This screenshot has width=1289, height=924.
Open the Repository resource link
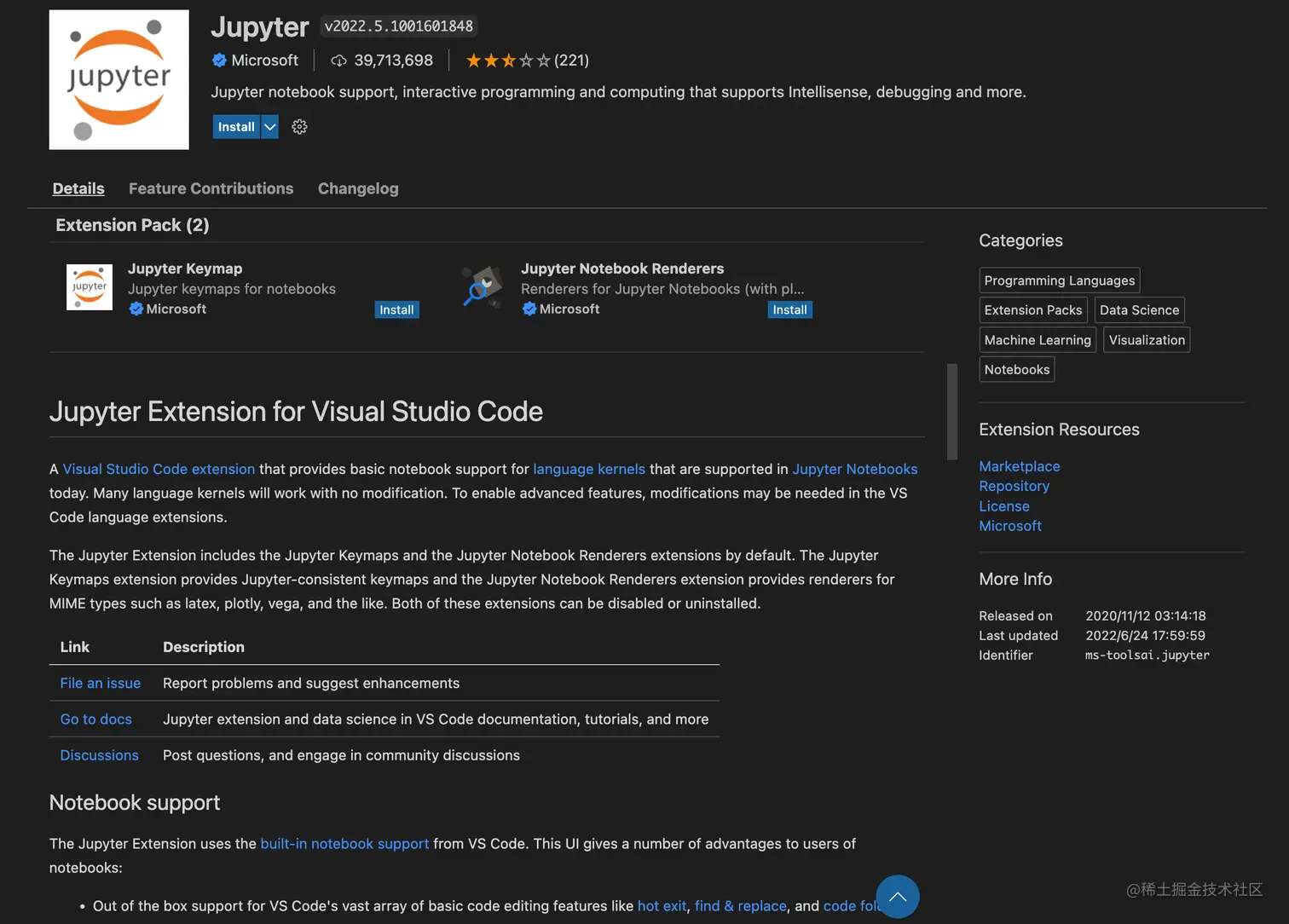coord(1014,486)
